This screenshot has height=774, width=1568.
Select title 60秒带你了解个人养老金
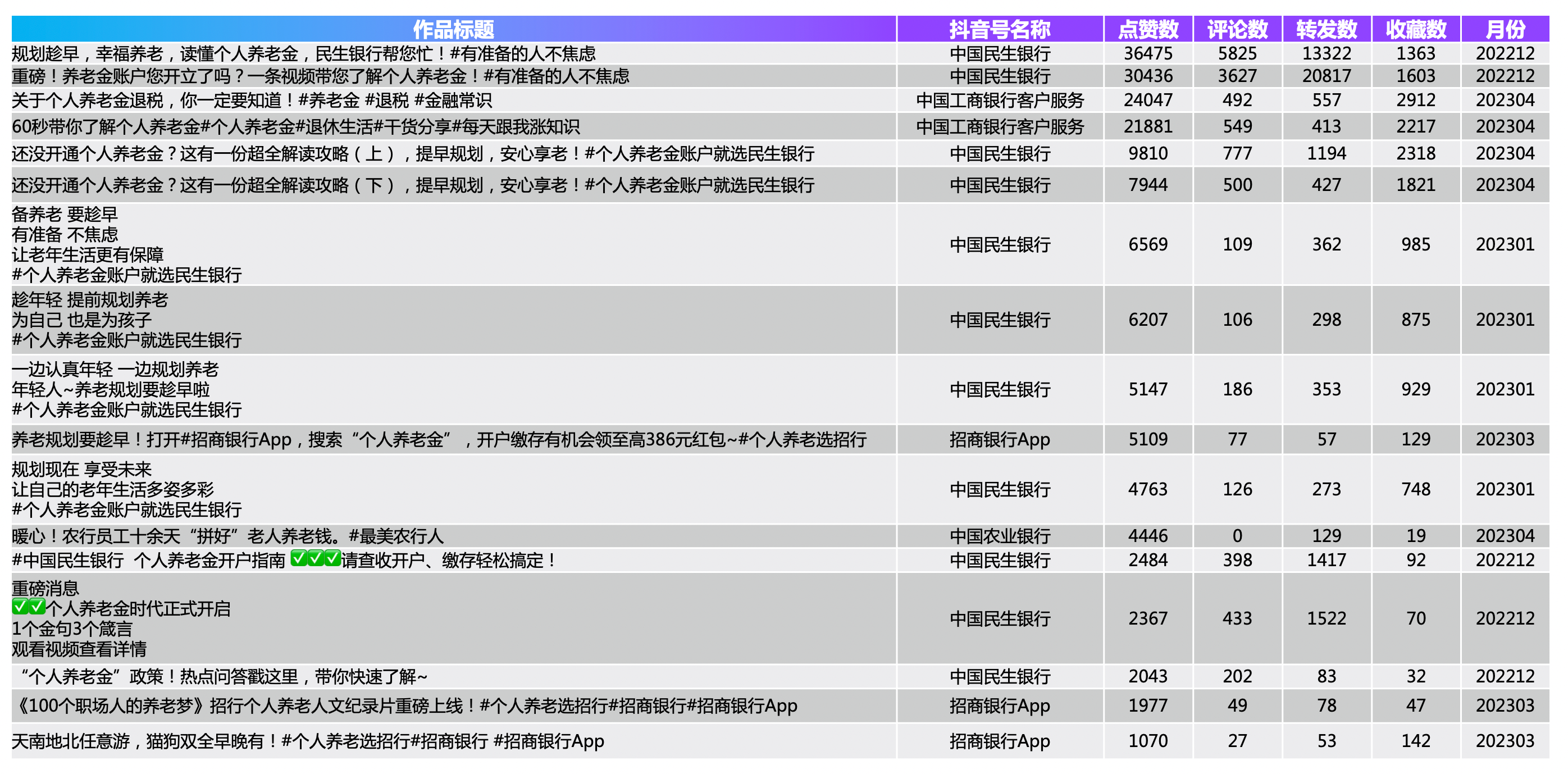(x=296, y=127)
